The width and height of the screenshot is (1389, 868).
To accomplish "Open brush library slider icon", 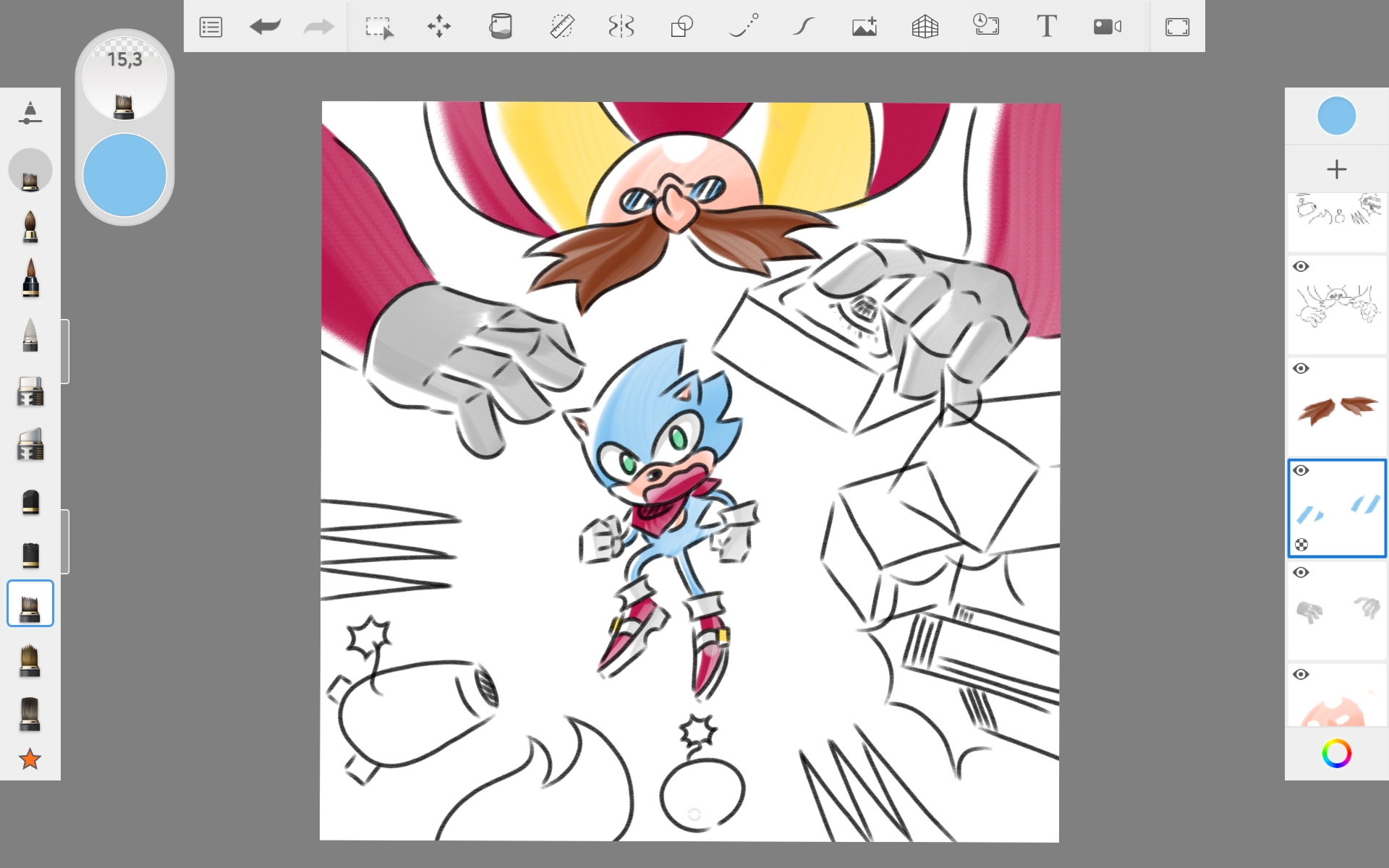I will pos(30,113).
